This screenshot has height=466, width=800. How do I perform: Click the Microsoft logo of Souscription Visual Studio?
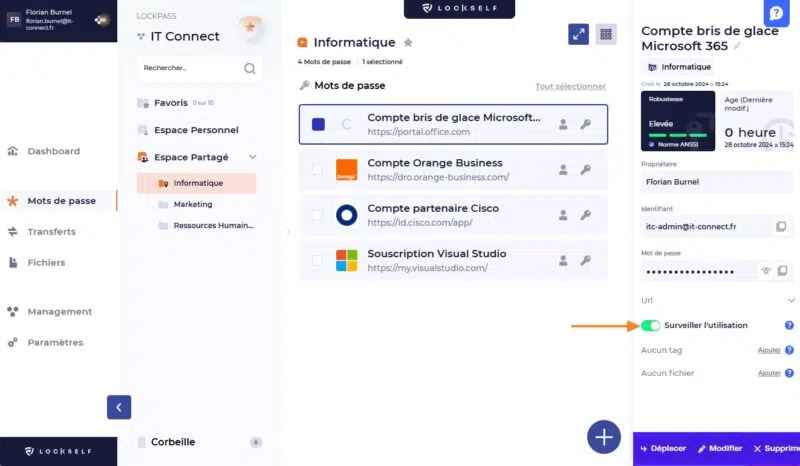346,260
